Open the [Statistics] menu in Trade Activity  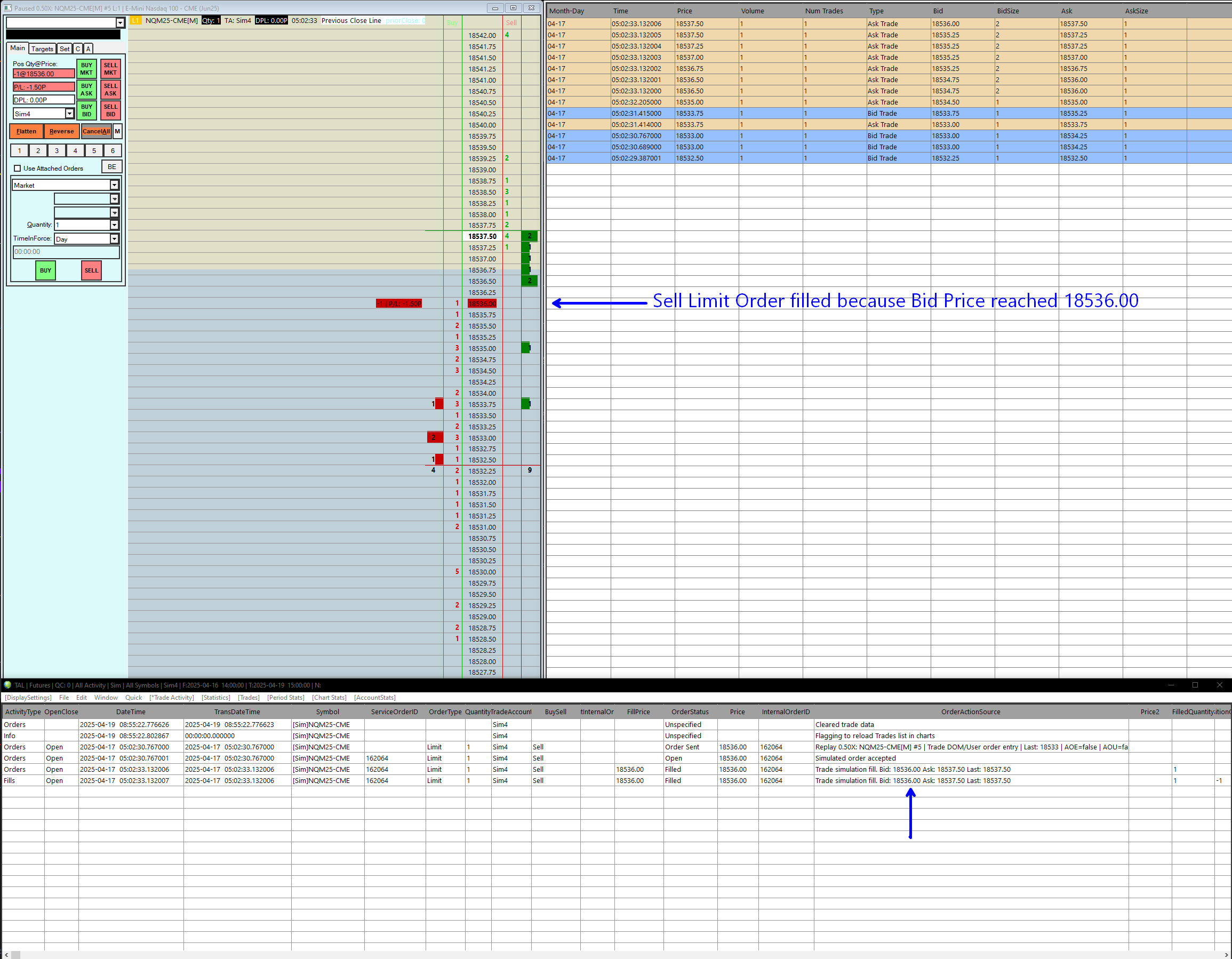215,698
